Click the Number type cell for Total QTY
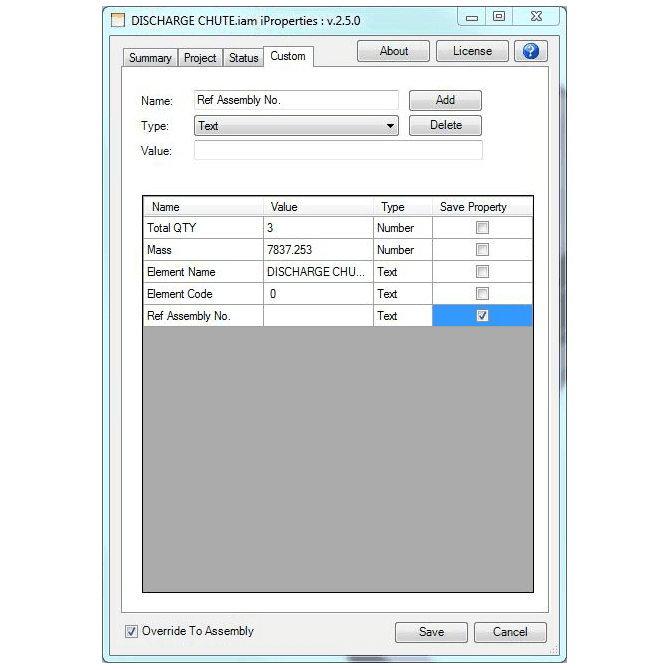Image resolution: width=670 pixels, height=670 pixels. coord(403,228)
